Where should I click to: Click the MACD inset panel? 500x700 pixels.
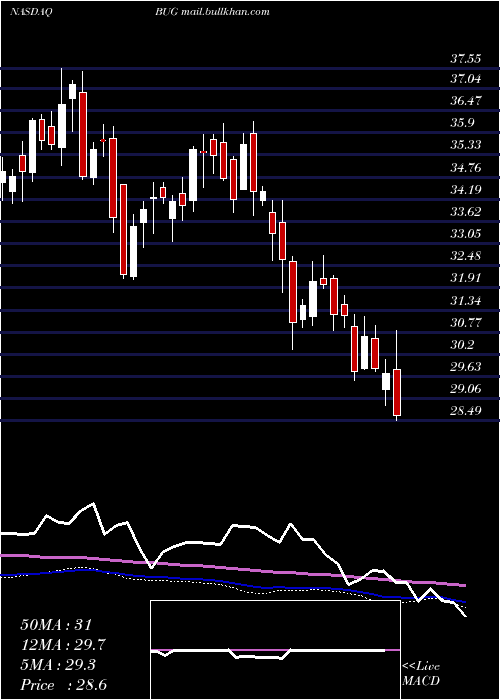275,650
